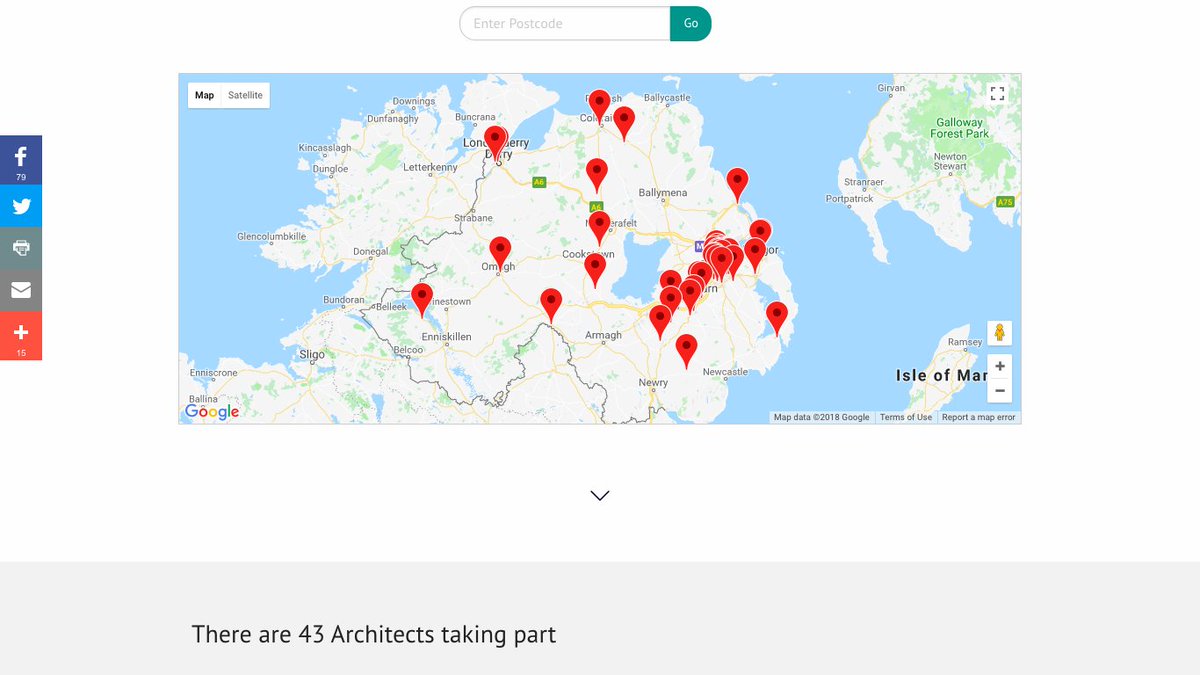Open the Terms of Use link

(905, 417)
